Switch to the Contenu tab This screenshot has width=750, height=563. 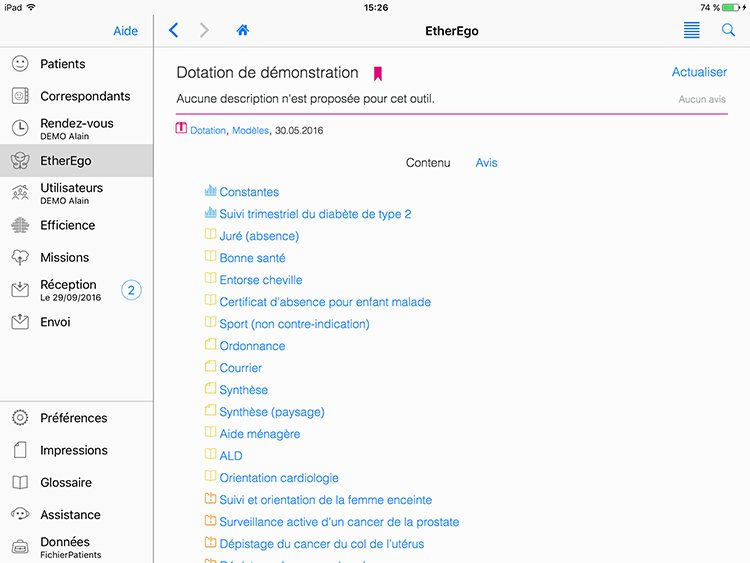tap(428, 163)
